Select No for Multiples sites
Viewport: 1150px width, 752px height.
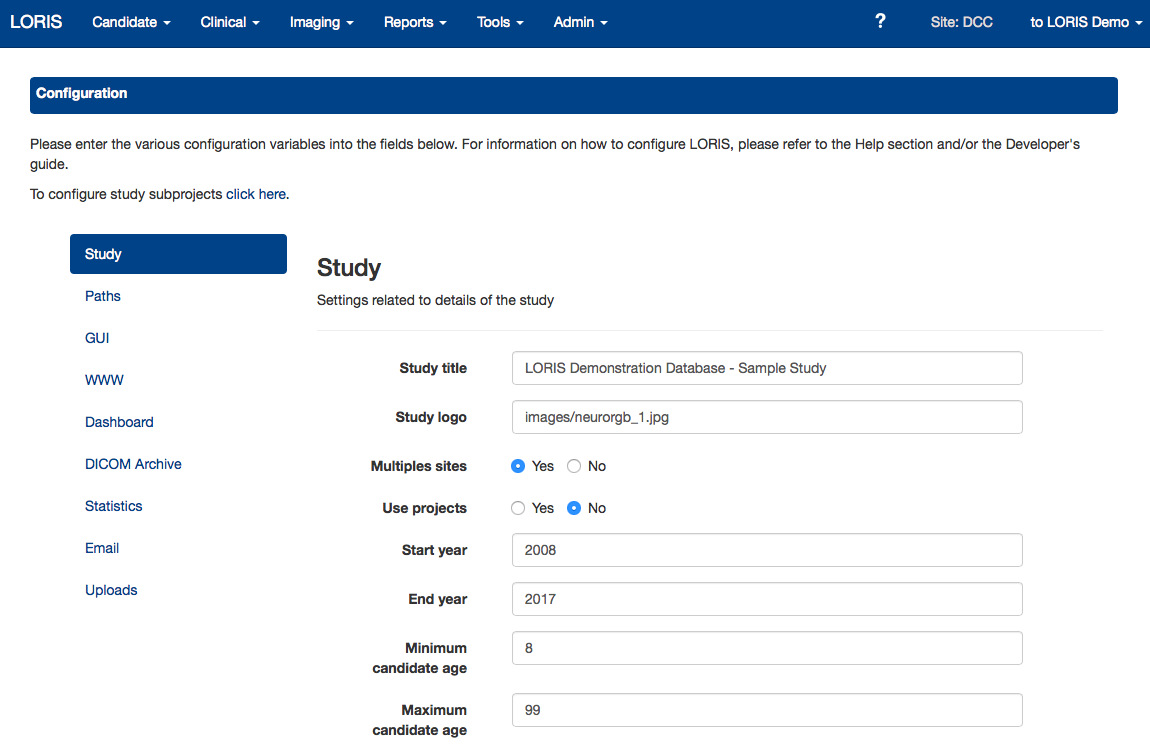pyautogui.click(x=574, y=466)
